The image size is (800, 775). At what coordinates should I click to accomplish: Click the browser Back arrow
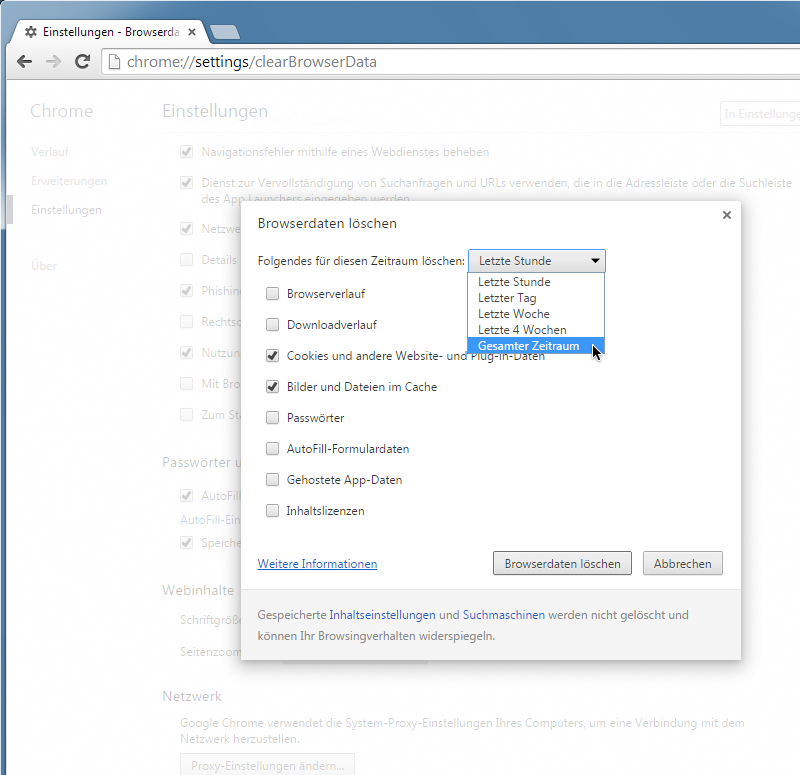[x=24, y=62]
